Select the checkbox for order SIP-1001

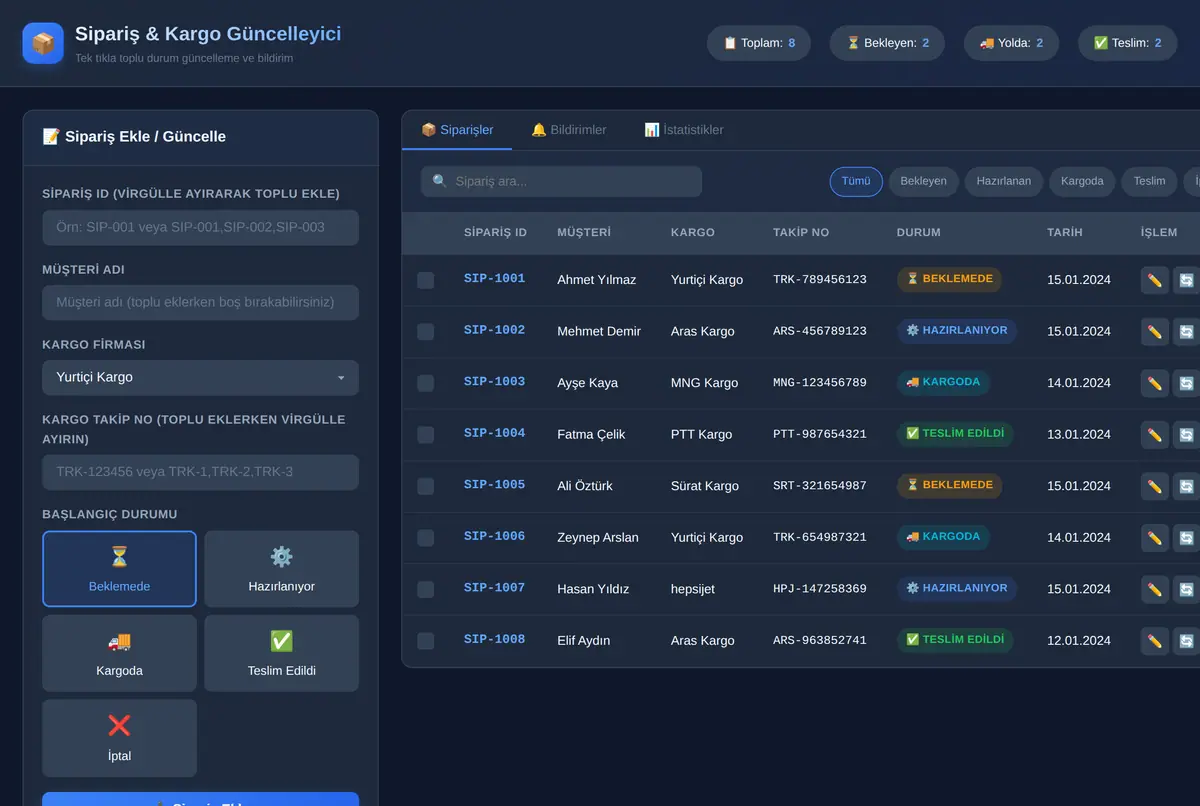click(x=426, y=280)
